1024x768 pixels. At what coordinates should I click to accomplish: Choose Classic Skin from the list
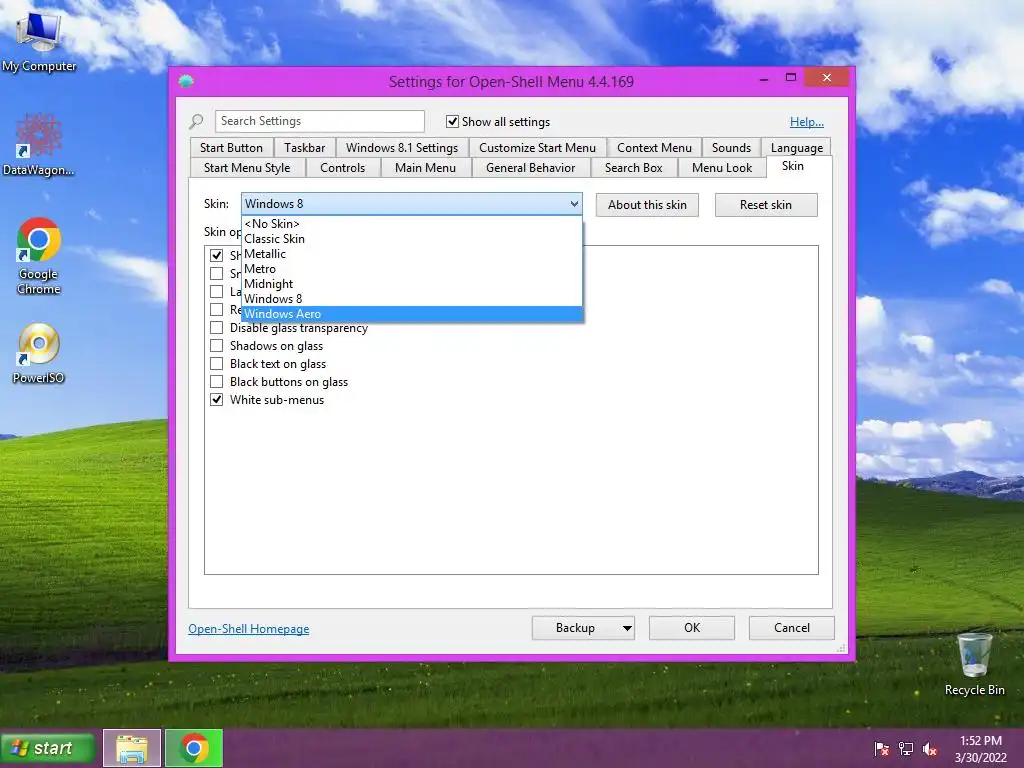click(x=412, y=239)
